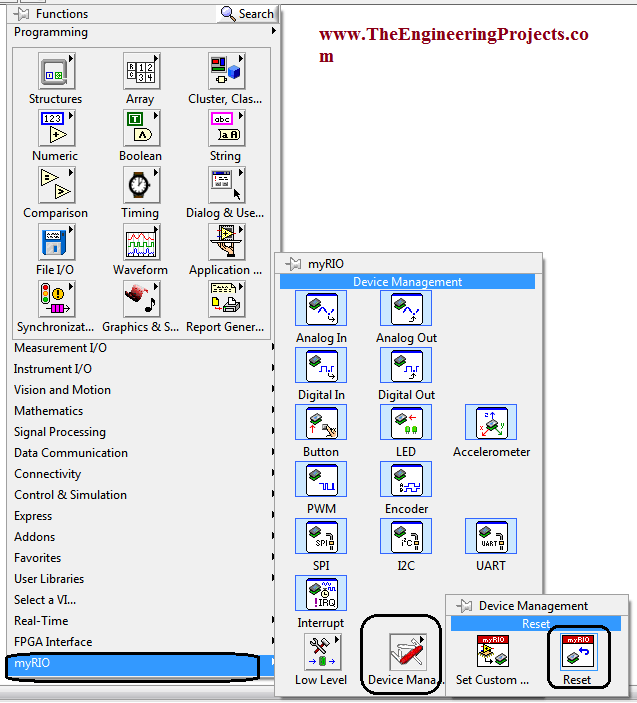637x703 pixels.
Task: Expand the Data Communication category
Action: click(x=143, y=453)
